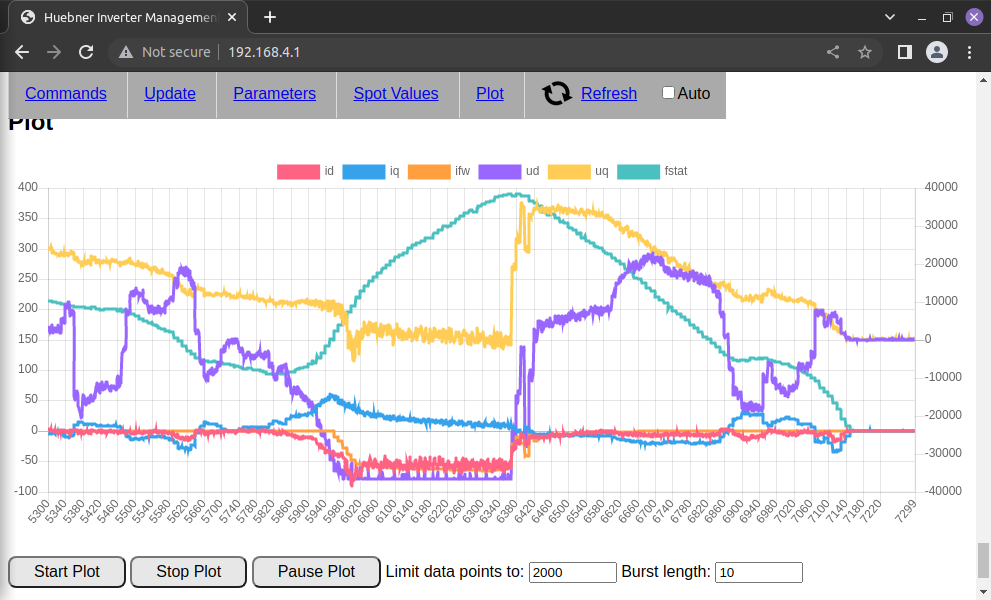Bookmark this page with the star icon

click(x=865, y=52)
